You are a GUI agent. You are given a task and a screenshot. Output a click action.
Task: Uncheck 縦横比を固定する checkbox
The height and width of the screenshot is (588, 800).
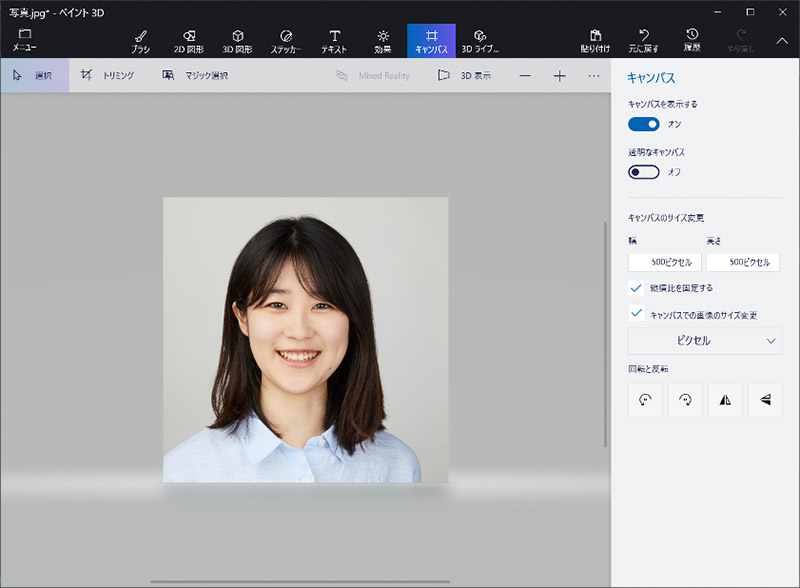point(636,288)
